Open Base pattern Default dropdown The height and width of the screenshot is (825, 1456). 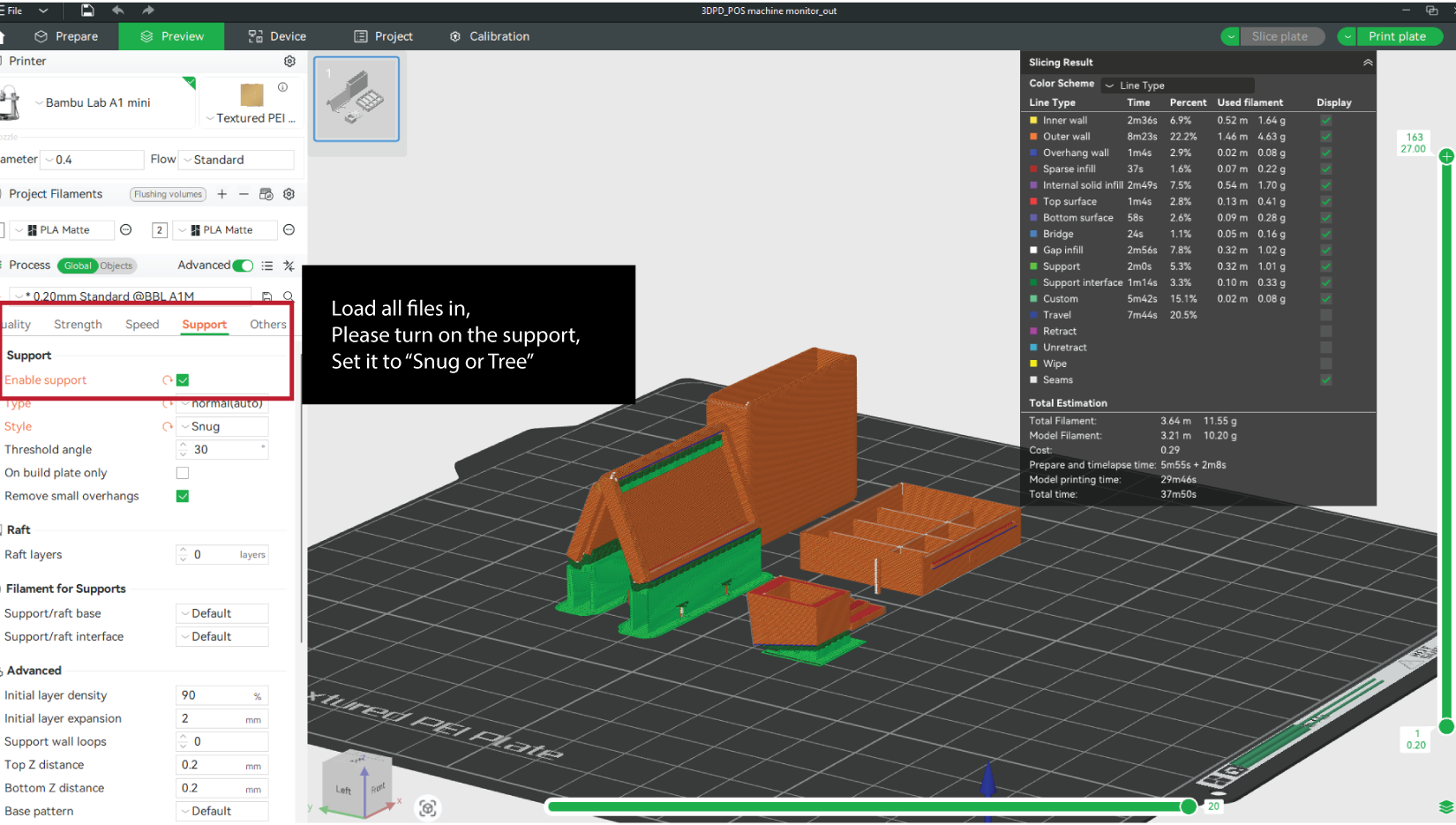click(x=222, y=811)
